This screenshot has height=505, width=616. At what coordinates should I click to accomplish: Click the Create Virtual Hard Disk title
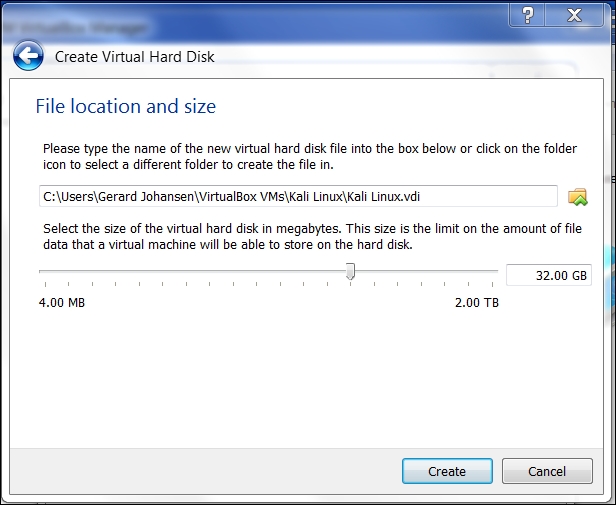[134, 57]
